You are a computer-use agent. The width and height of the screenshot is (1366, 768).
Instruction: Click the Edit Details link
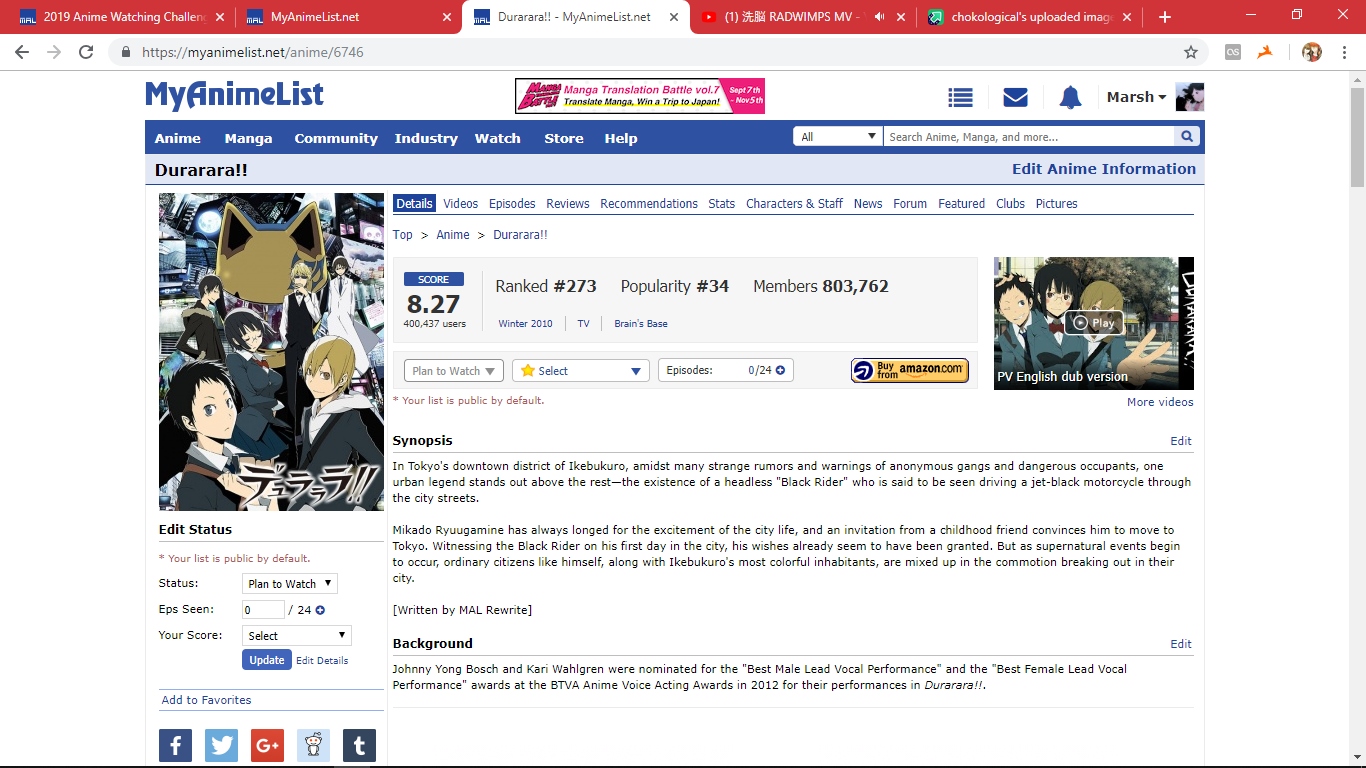(322, 661)
